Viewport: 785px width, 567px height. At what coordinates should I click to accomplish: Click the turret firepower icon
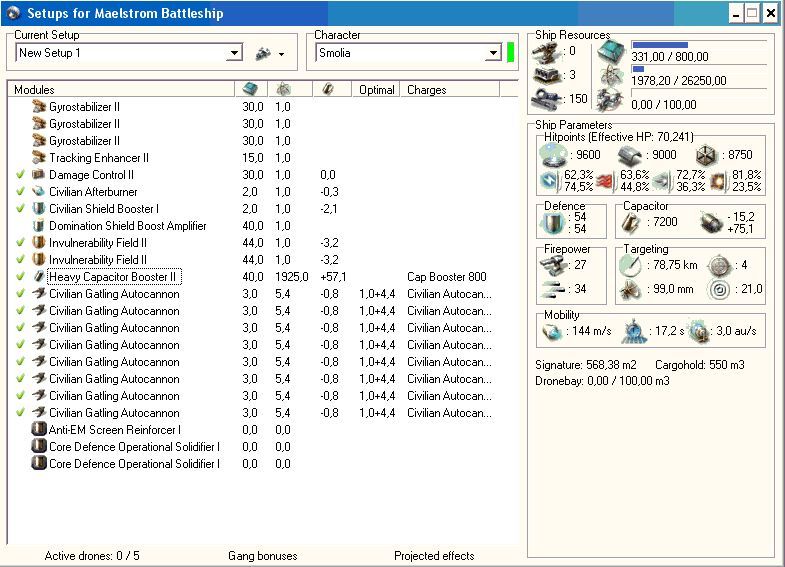(x=552, y=263)
